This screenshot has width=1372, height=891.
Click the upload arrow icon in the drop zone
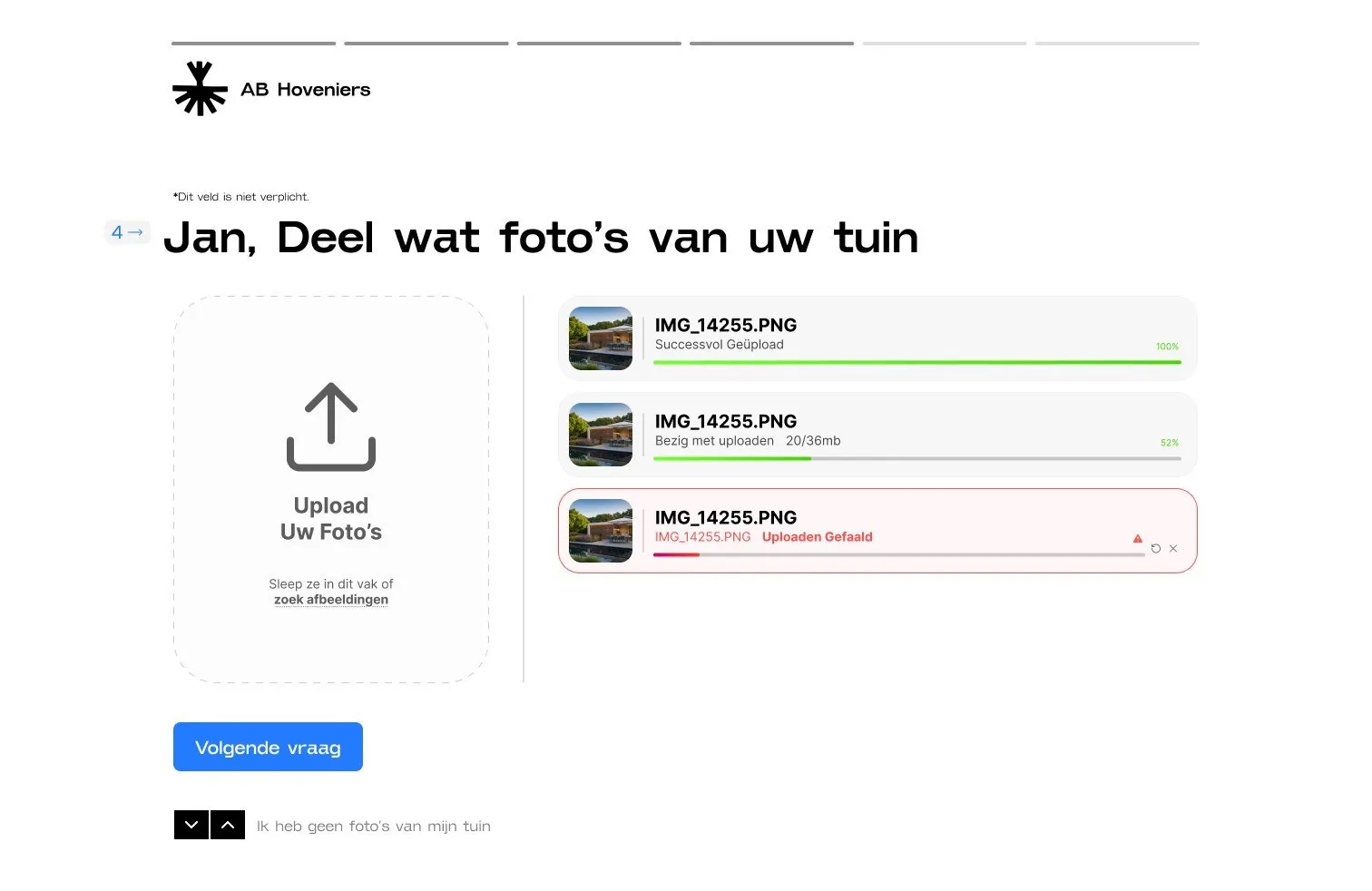(331, 426)
